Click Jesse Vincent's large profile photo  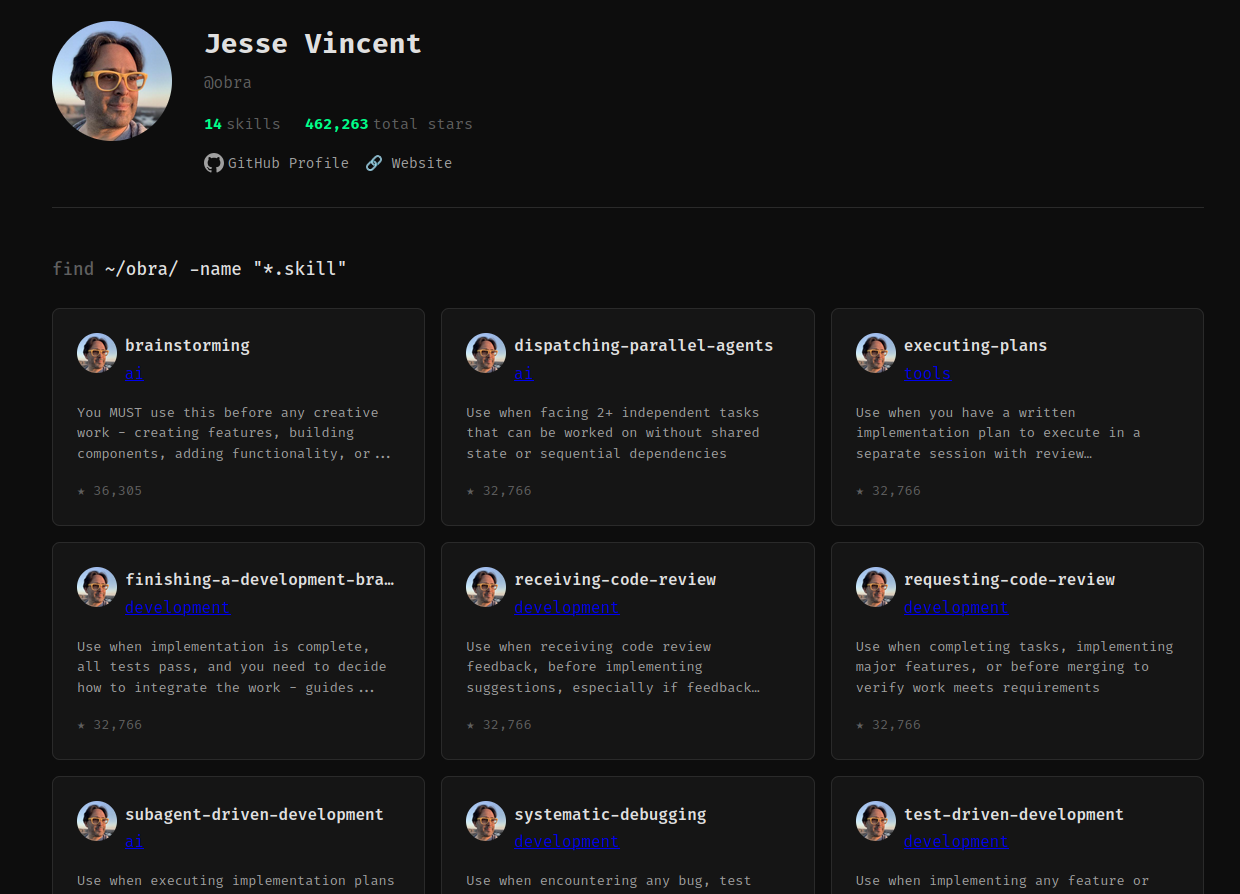click(111, 80)
